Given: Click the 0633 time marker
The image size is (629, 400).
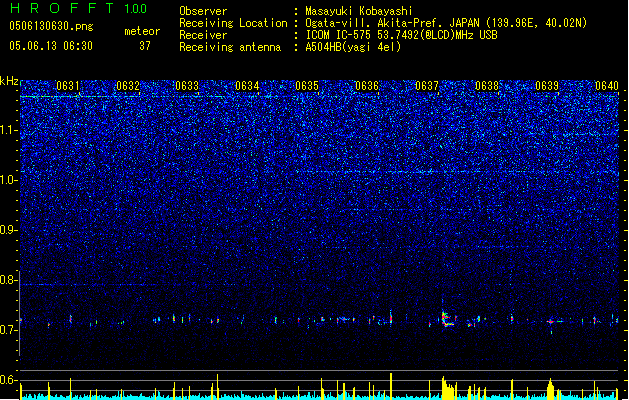Looking at the screenshot, I should pos(187,86).
